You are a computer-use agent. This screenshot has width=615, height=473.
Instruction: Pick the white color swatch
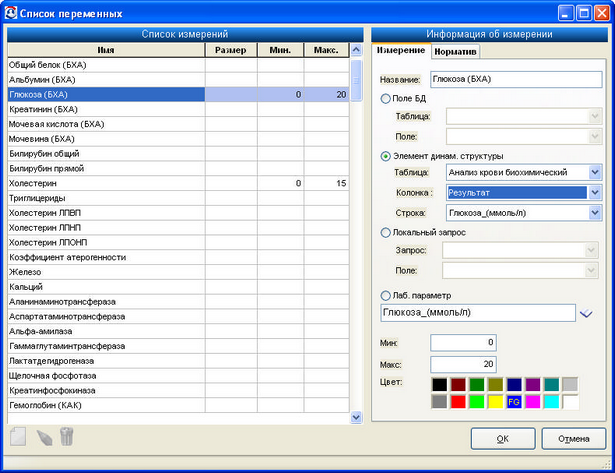[x=570, y=402]
